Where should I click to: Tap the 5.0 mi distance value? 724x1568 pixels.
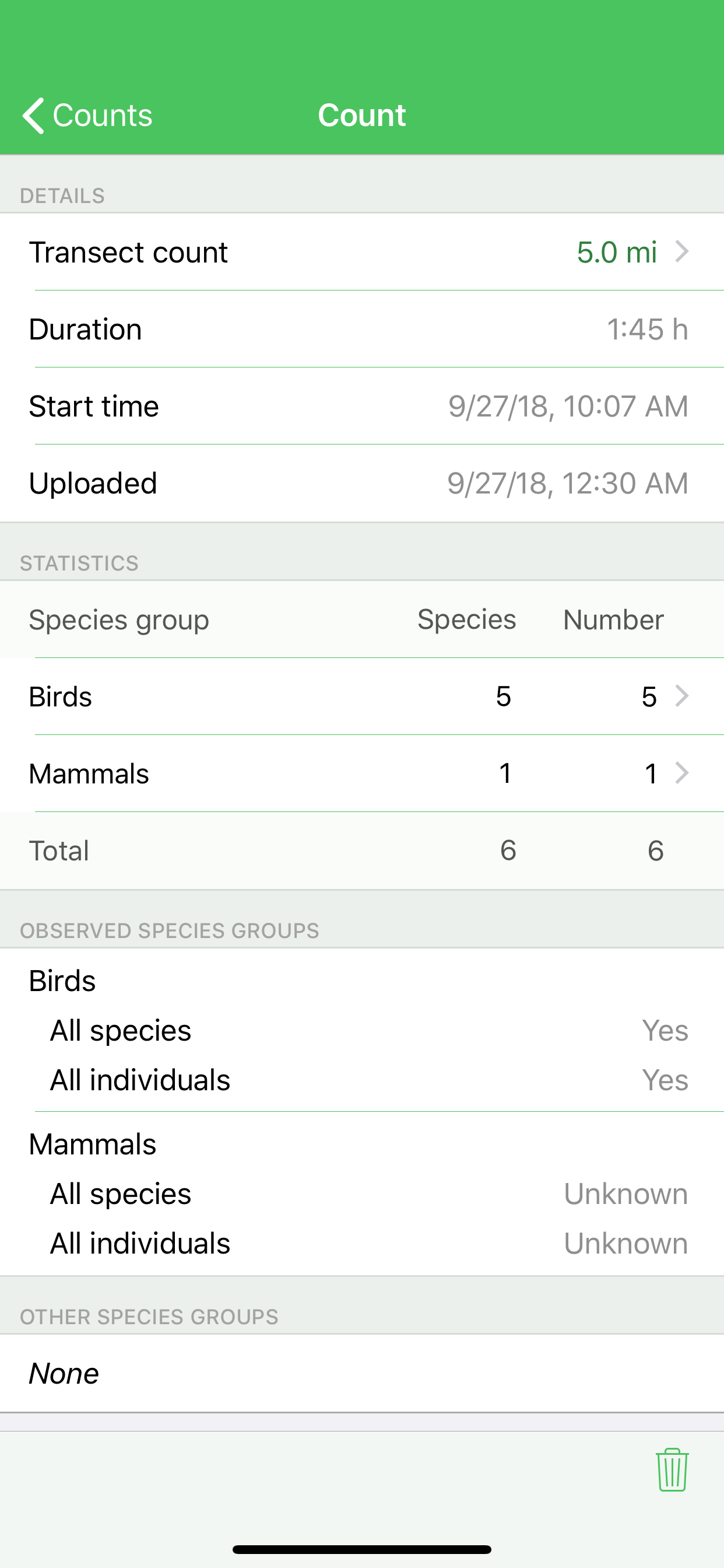click(616, 252)
